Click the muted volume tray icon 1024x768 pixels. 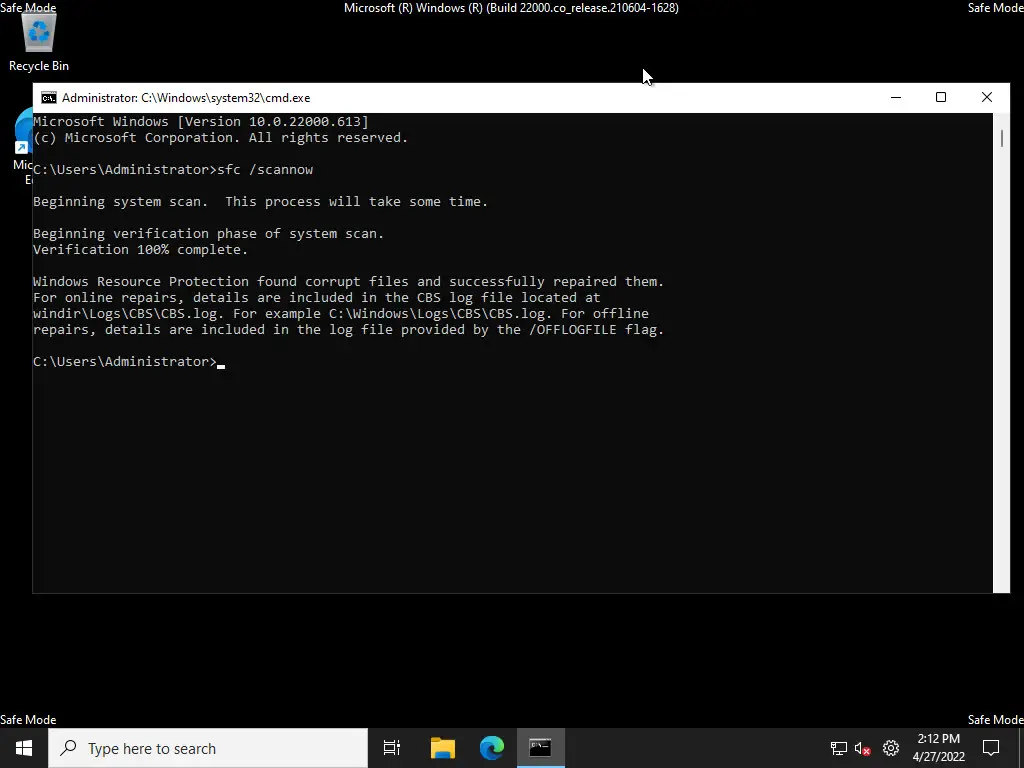click(x=863, y=748)
